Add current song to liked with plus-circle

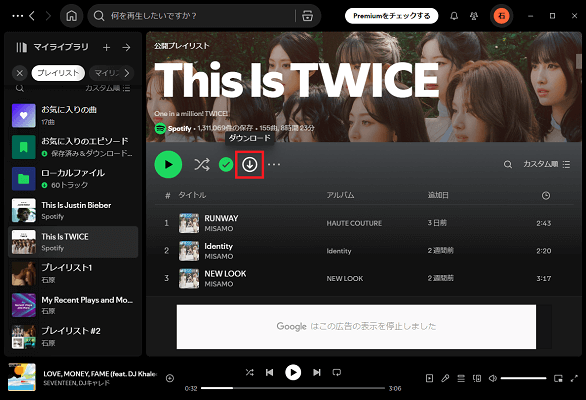point(170,378)
